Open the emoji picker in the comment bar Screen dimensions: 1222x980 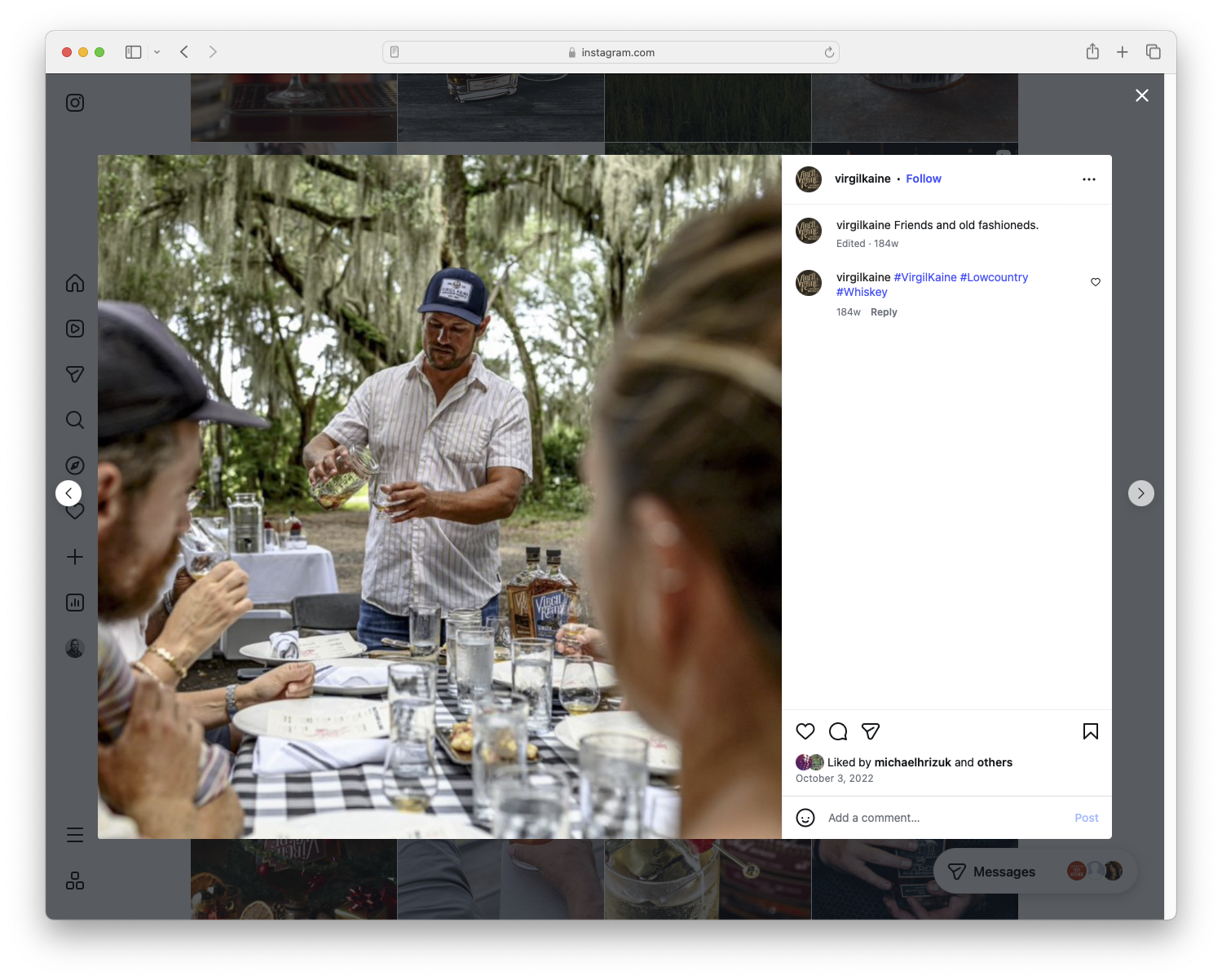(x=805, y=817)
